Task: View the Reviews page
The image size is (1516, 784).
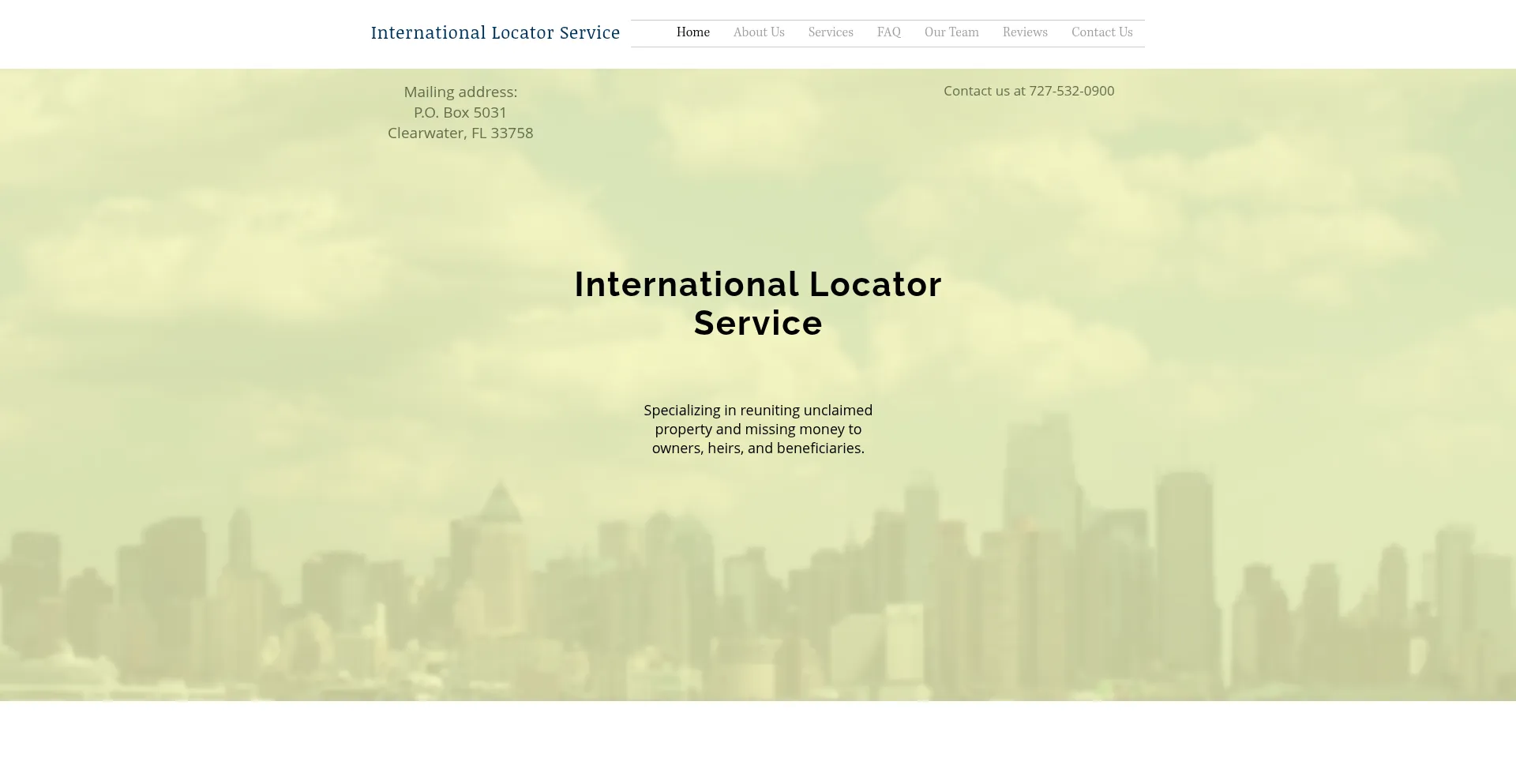Action: [1024, 32]
